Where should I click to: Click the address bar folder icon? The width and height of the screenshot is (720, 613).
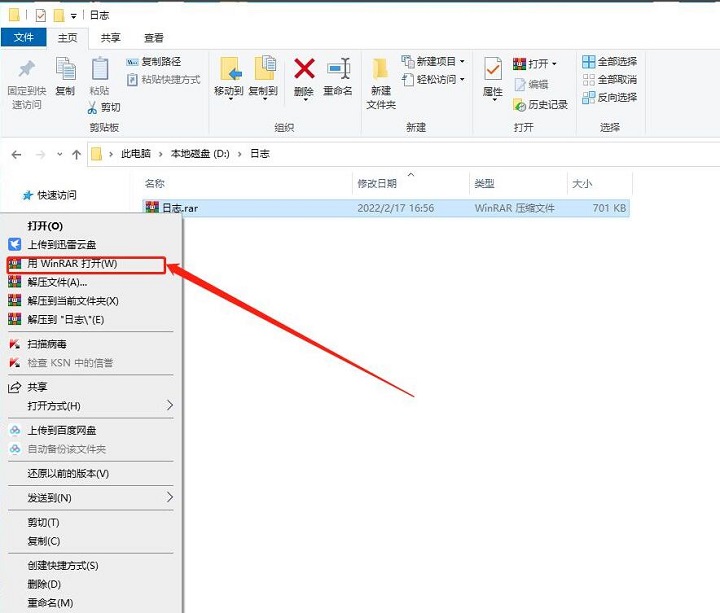click(96, 154)
